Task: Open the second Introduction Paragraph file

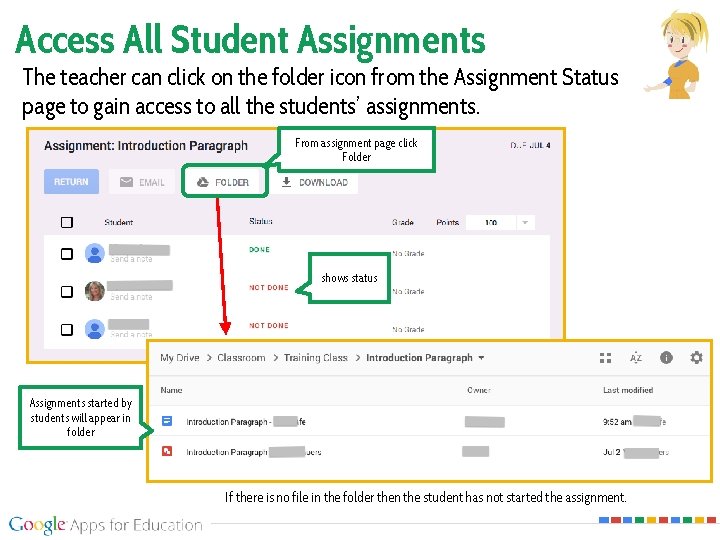Action: point(253,452)
